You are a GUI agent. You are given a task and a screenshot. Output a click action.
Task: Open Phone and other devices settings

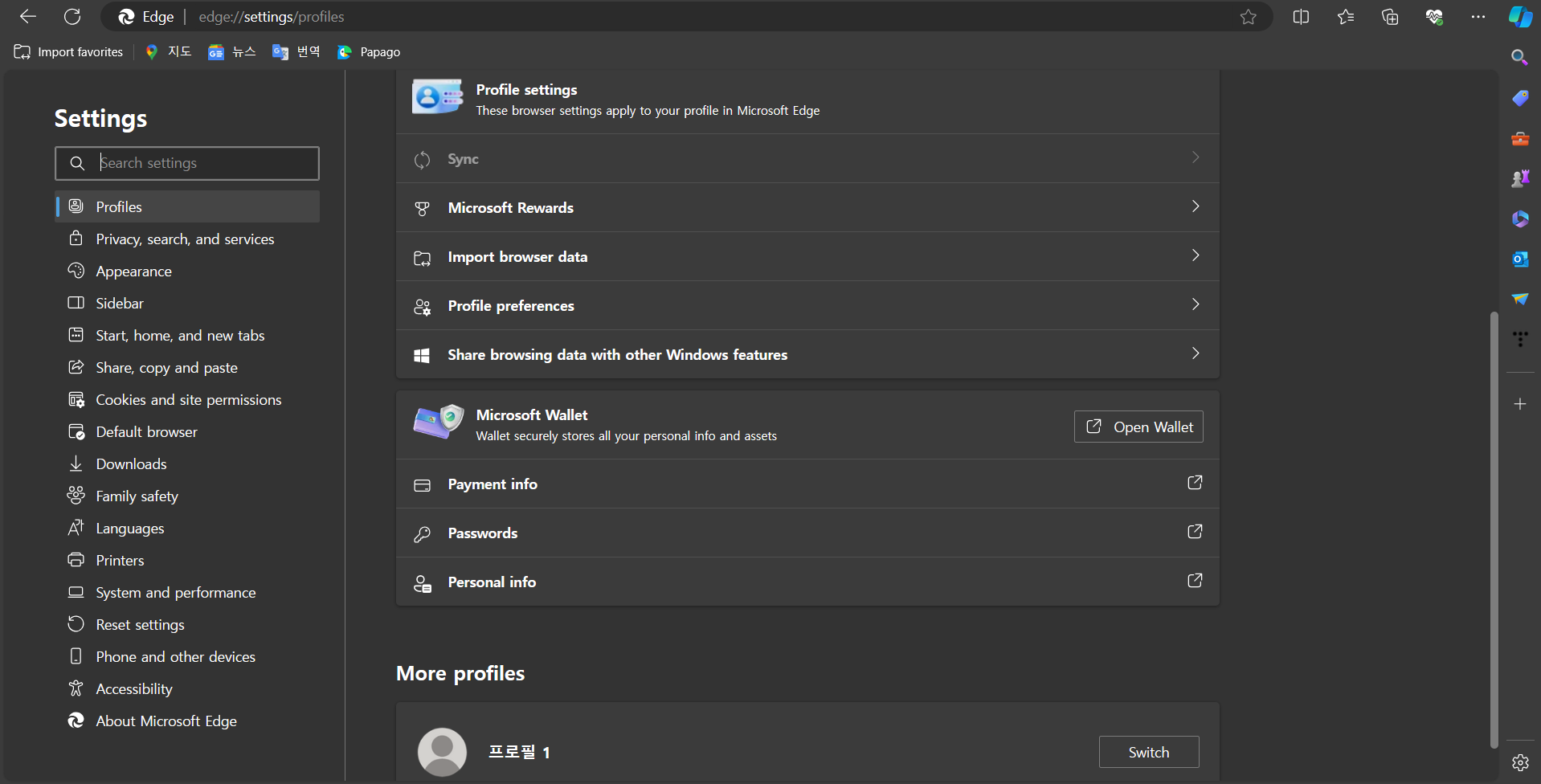[x=187, y=656]
